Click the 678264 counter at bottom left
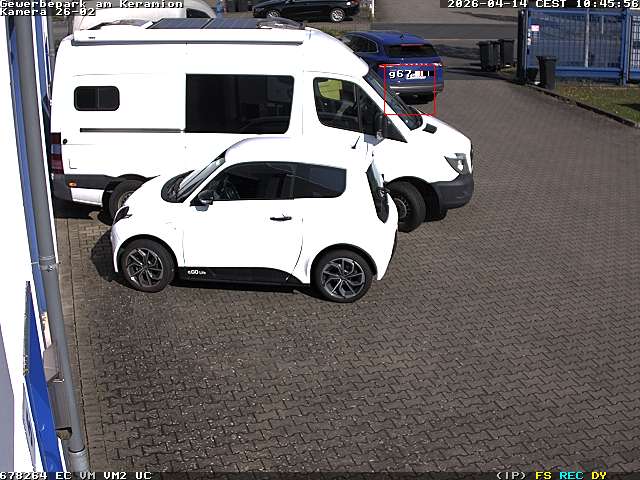The height and width of the screenshot is (480, 640). coord(24,475)
